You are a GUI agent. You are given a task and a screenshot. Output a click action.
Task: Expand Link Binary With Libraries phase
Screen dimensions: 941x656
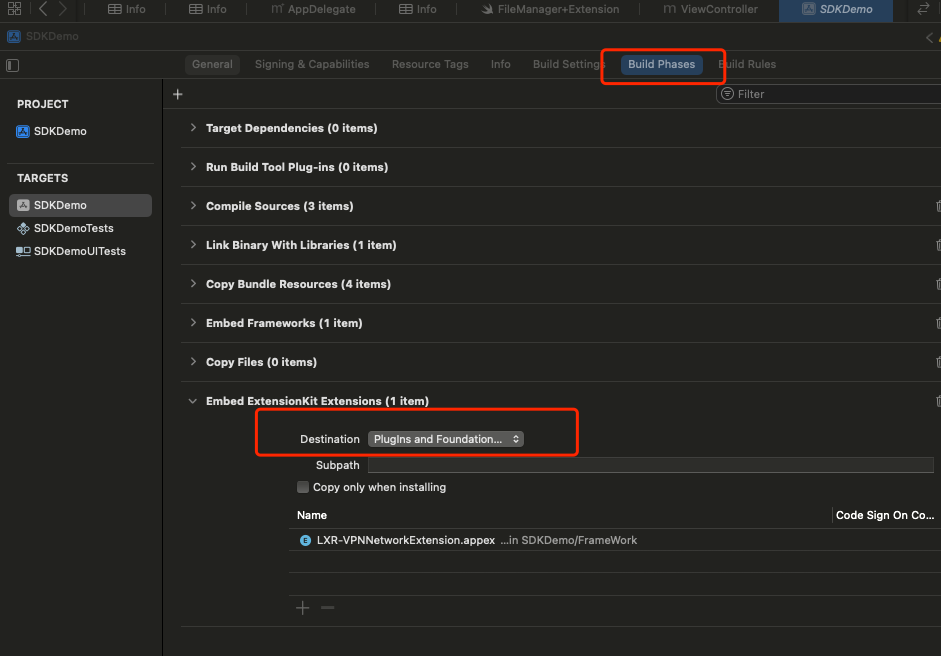click(x=193, y=245)
